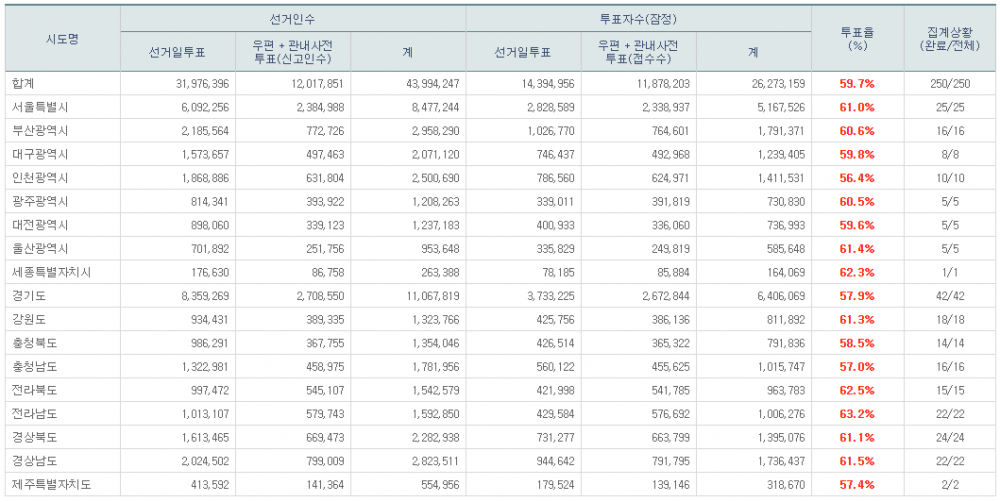Screen dimensions: 1000x502
Task: Select the 부산광역시 row label
Action: pos(36,131)
